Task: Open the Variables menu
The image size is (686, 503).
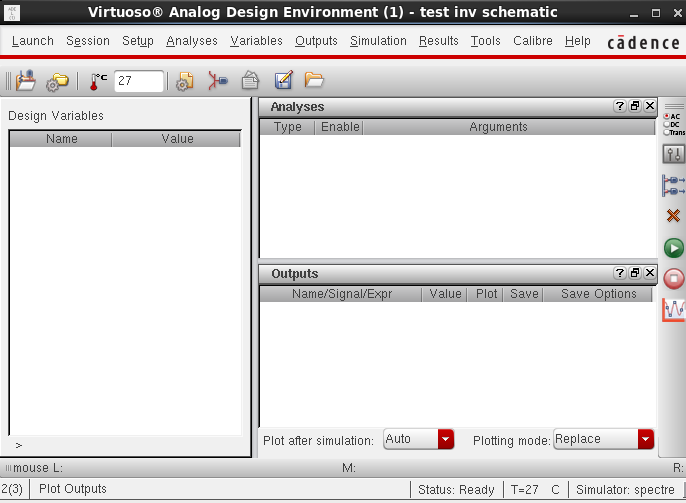Action: pos(256,41)
